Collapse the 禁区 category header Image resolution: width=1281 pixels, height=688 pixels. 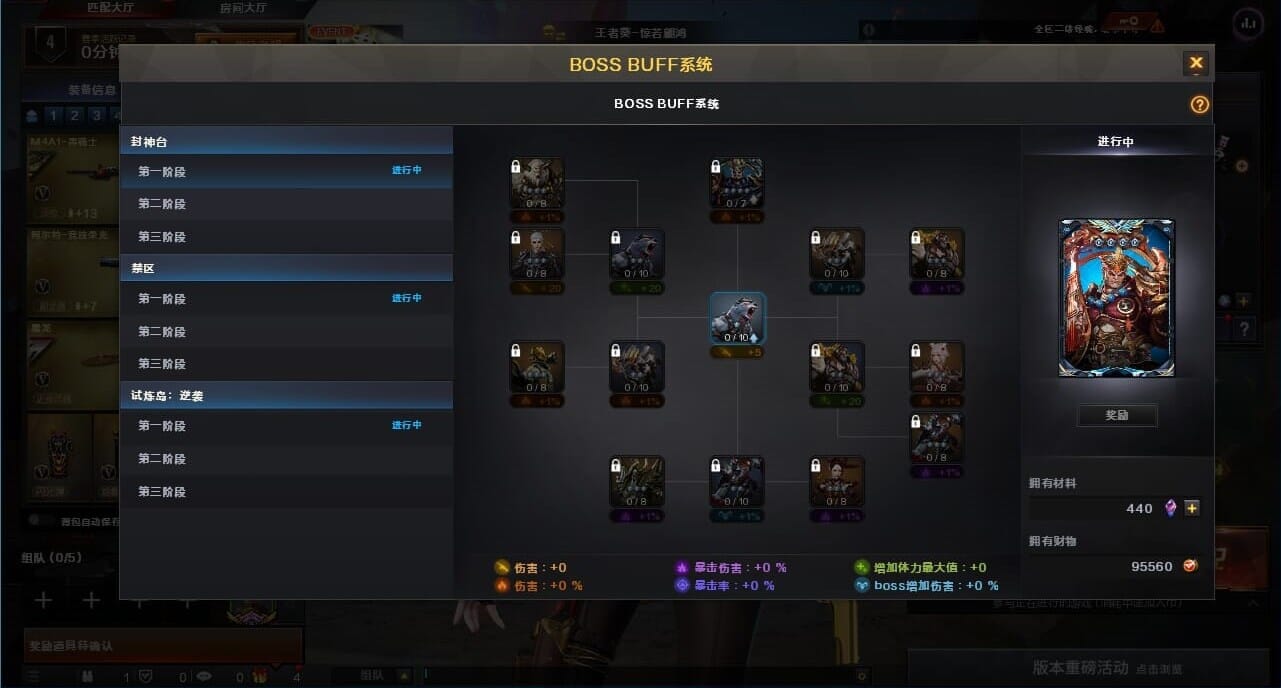click(x=286, y=268)
